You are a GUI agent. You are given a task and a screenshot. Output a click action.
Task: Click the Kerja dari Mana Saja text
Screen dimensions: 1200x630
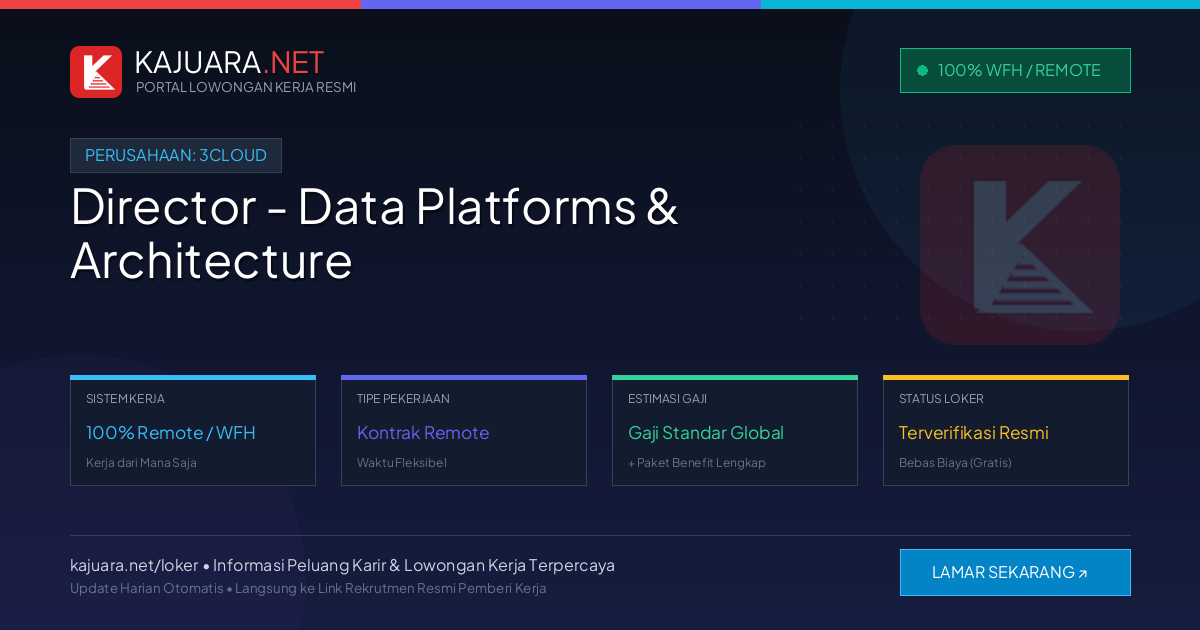[141, 463]
